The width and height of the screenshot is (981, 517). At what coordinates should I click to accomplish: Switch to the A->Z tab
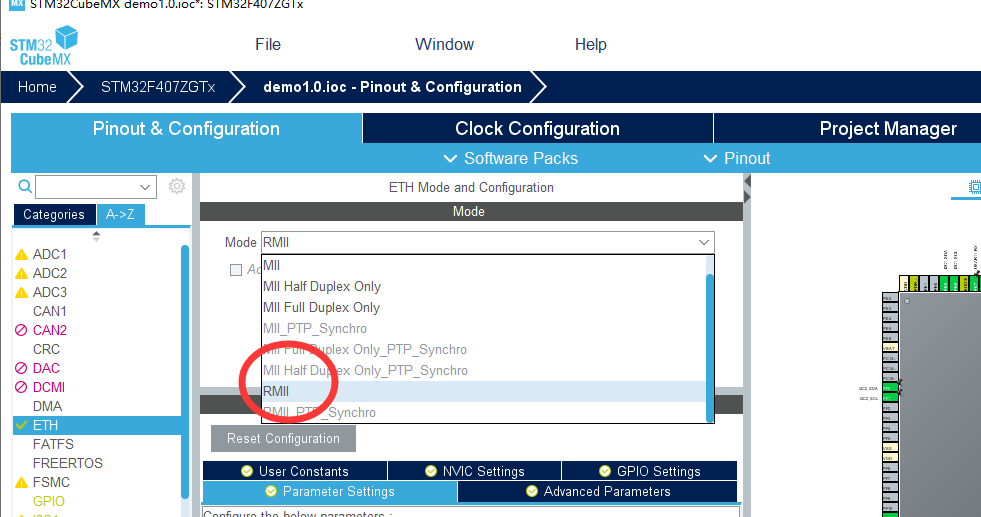pos(120,214)
